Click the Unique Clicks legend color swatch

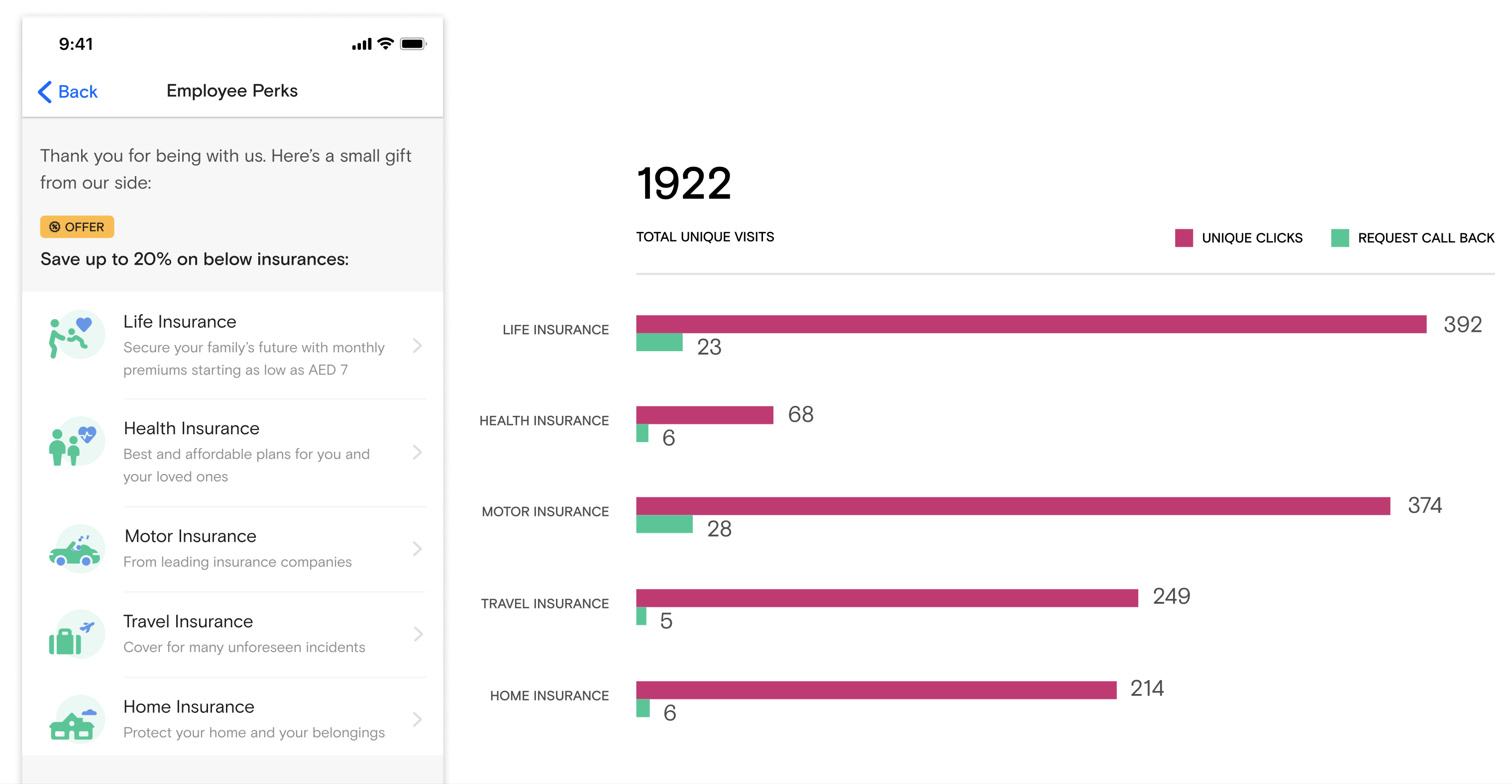[1184, 238]
